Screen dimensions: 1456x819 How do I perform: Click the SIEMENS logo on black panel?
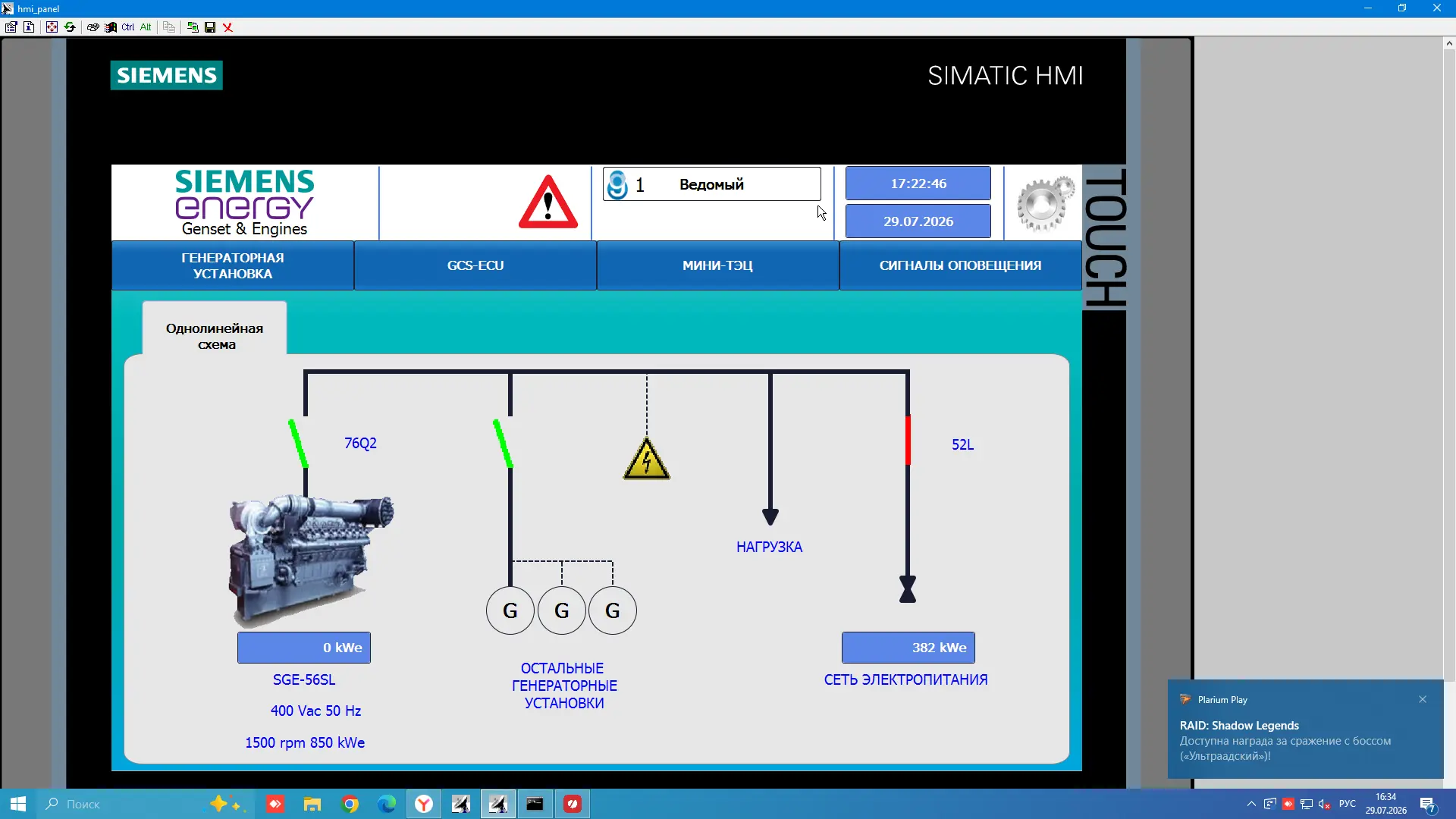[167, 75]
